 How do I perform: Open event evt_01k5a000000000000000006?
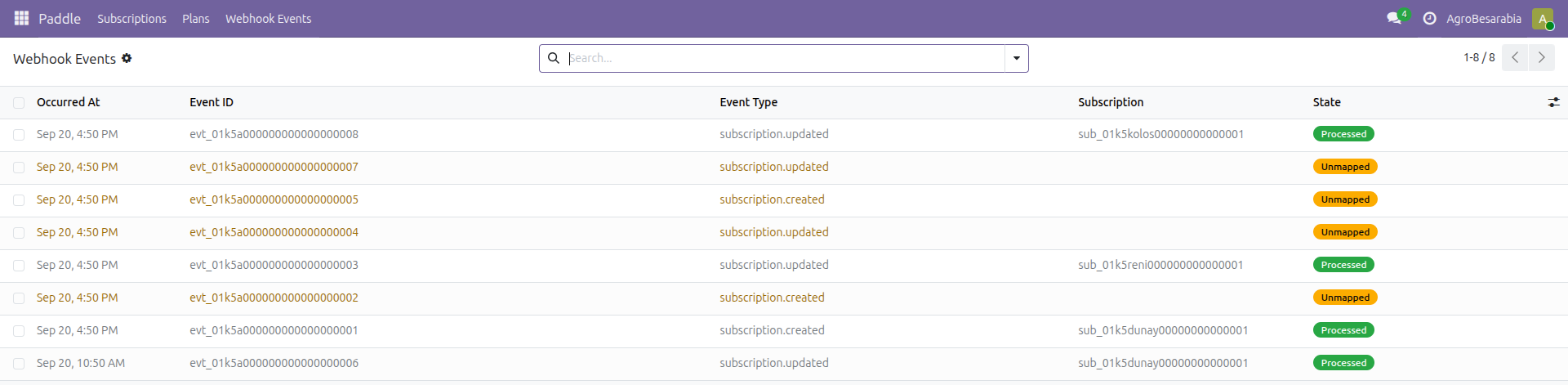click(274, 363)
